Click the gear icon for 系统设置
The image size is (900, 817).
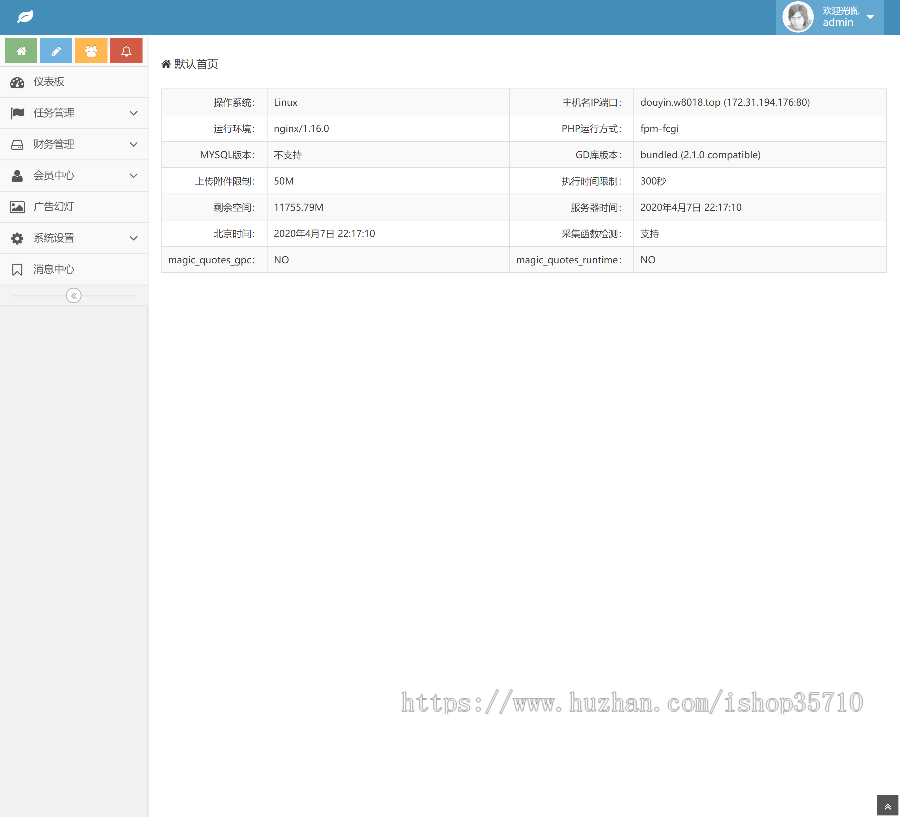click(x=17, y=238)
